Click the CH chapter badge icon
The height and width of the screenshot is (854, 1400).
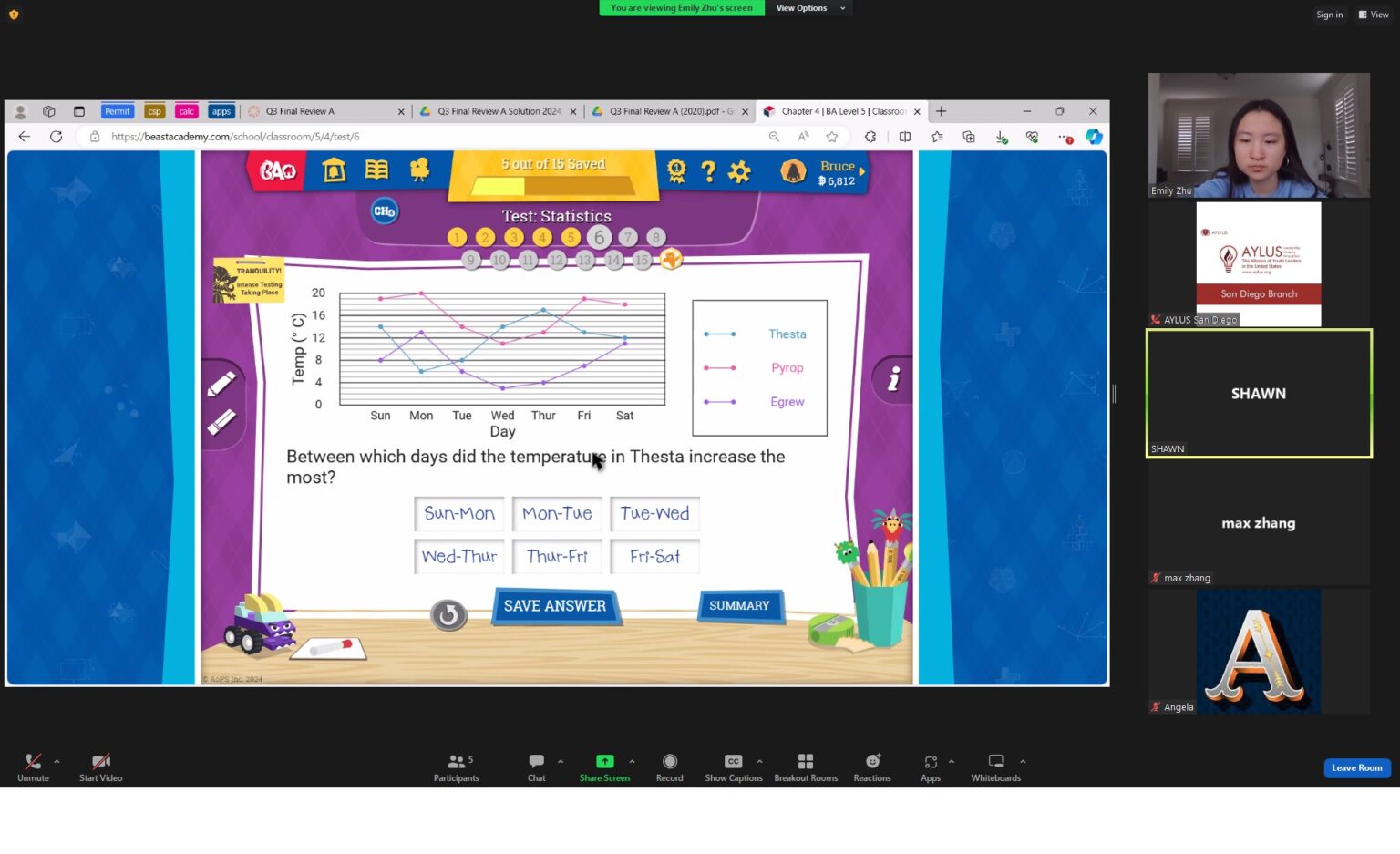[385, 211]
